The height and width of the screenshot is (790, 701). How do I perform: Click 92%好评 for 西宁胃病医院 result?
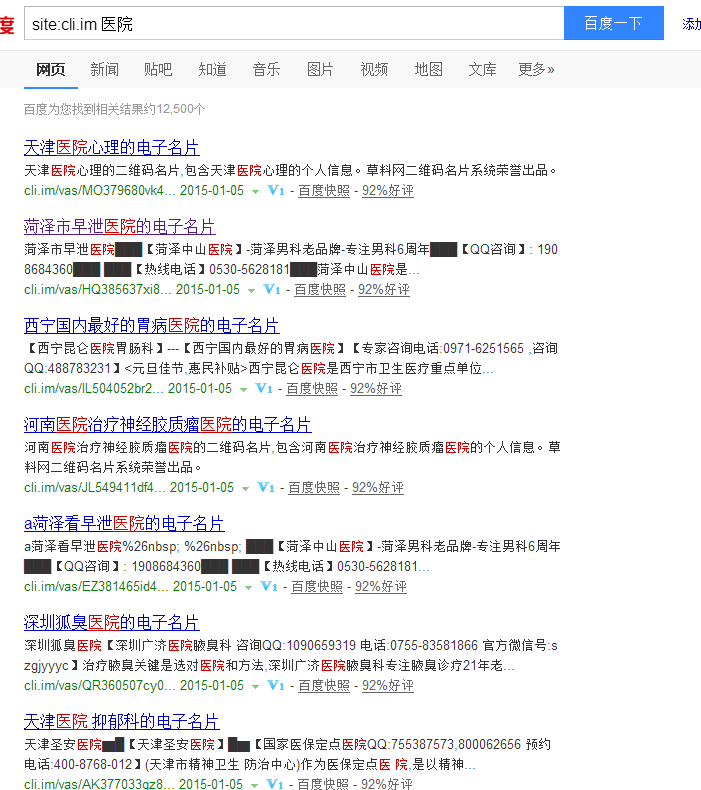click(376, 388)
